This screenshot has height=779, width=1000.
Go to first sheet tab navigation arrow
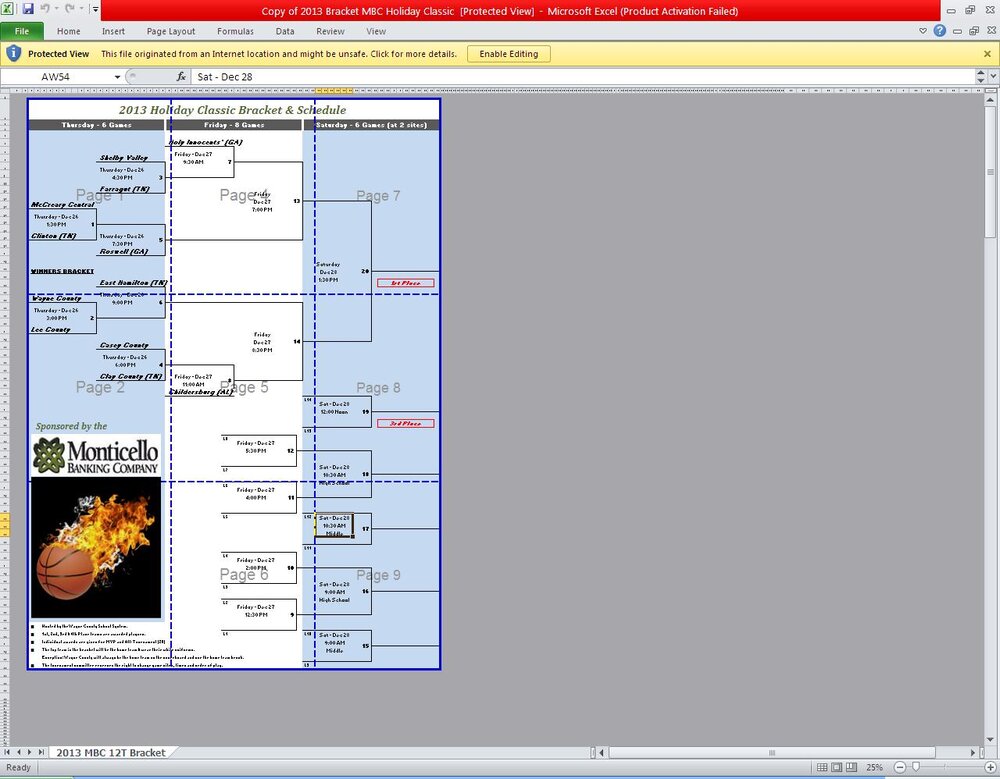[x=8, y=752]
